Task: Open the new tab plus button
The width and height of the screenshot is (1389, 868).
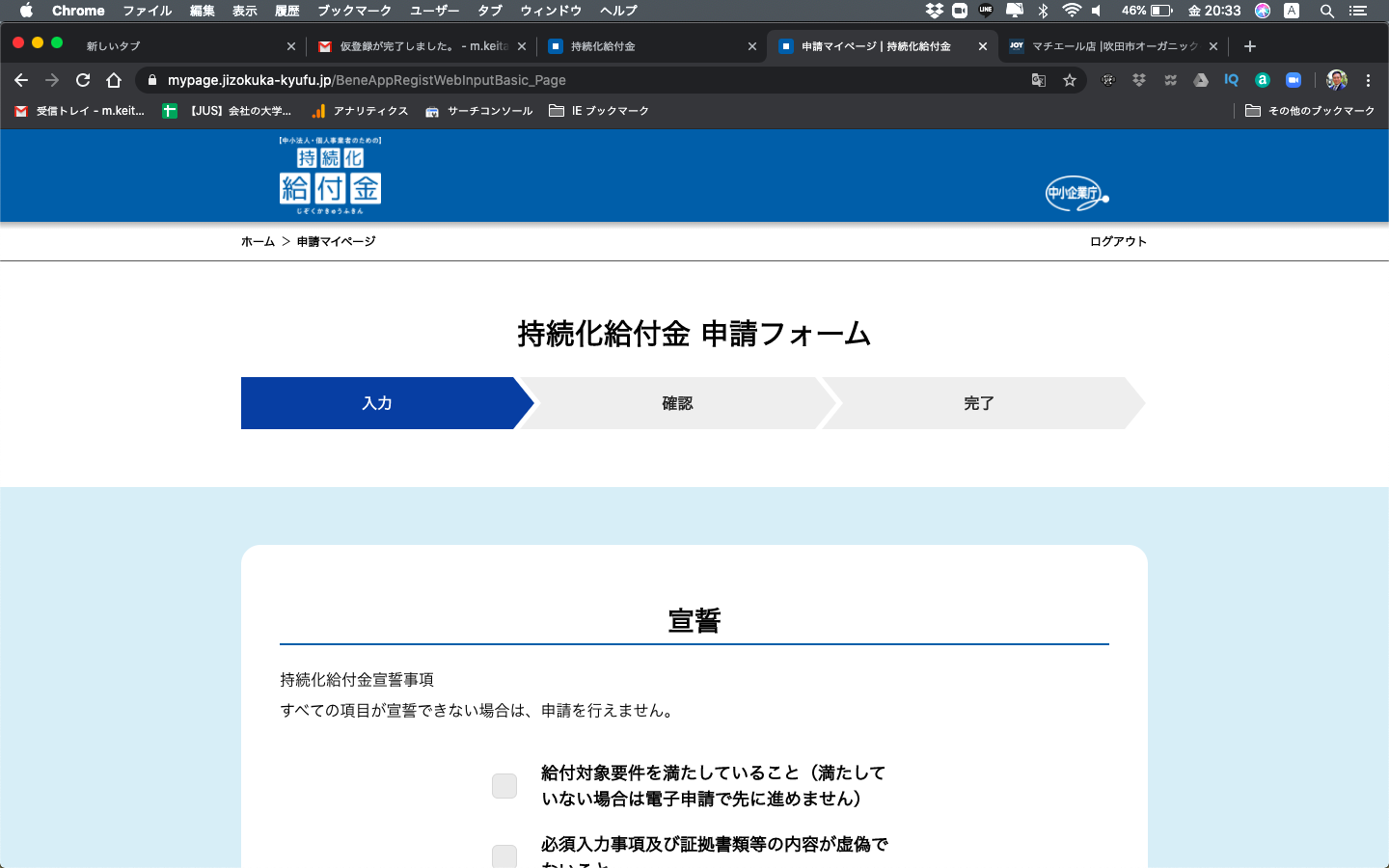Action: tap(1250, 46)
